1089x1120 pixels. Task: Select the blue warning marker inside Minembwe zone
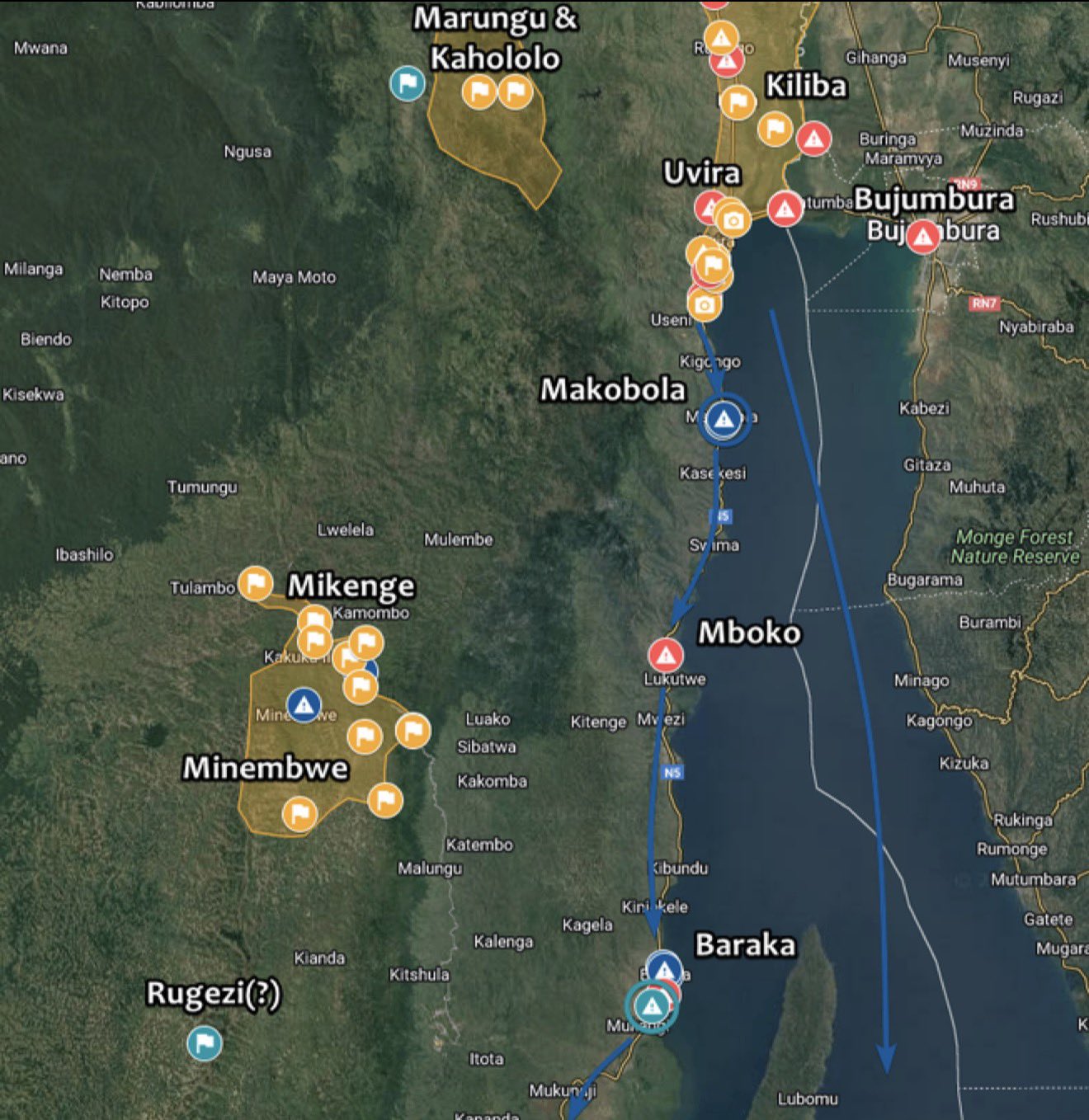[304, 705]
